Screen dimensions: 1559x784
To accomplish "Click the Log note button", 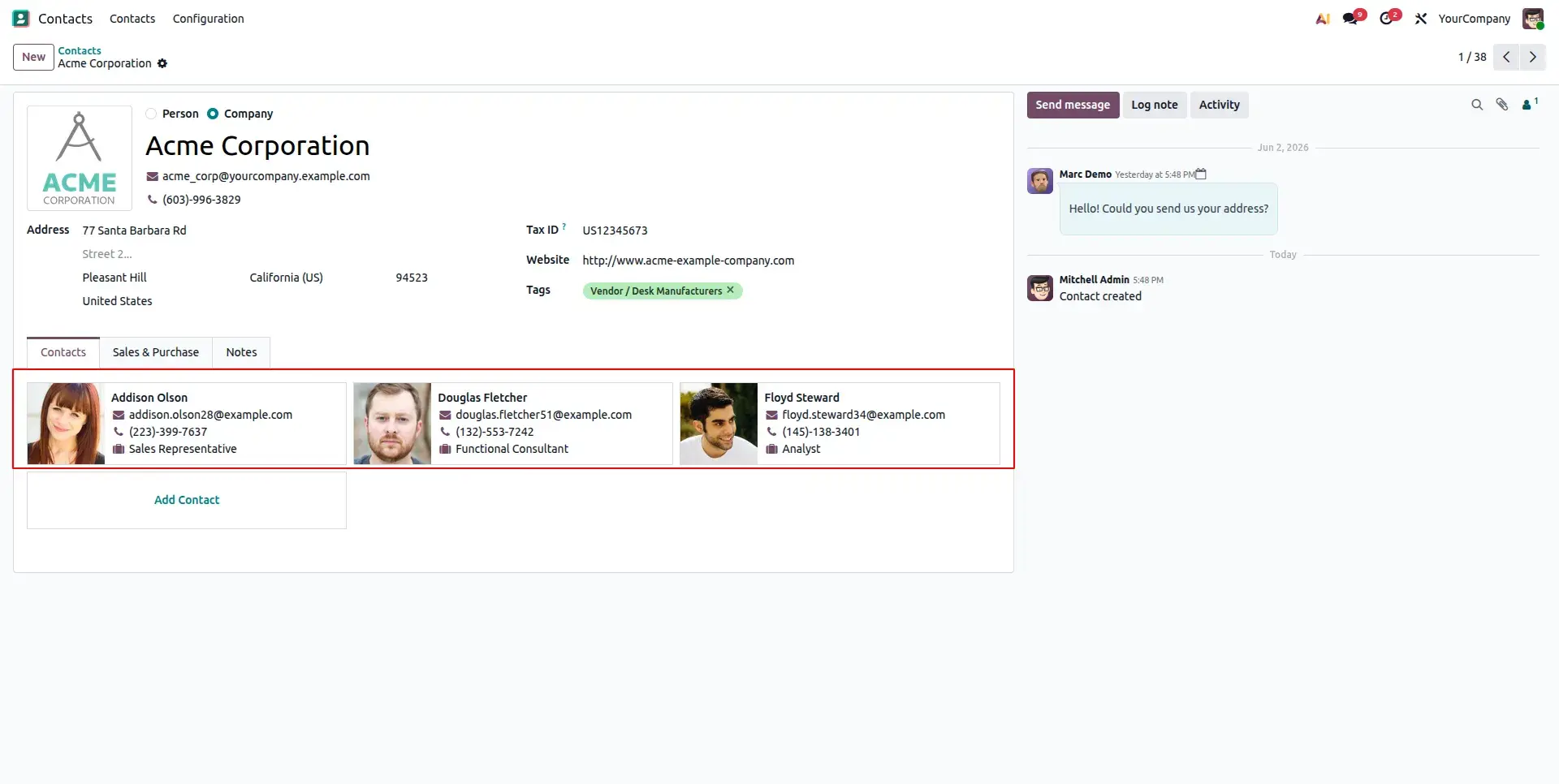I will pyautogui.click(x=1155, y=105).
